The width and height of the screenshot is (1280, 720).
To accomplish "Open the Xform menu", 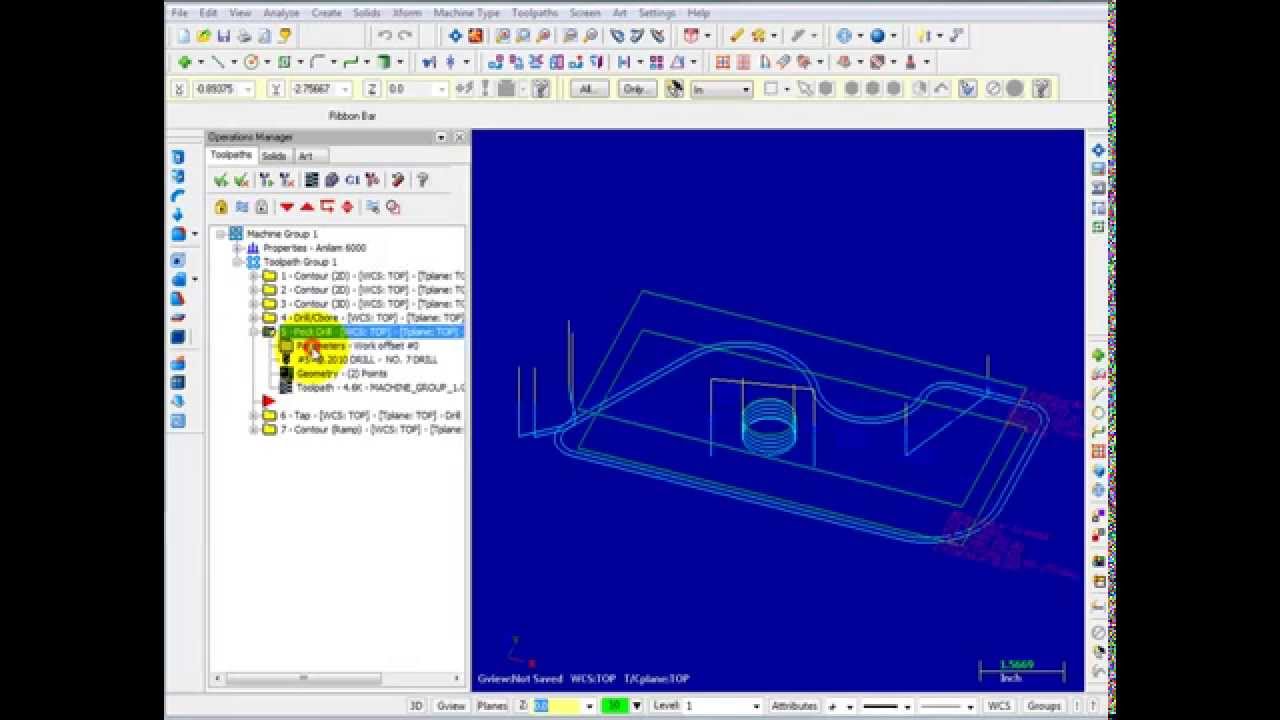I will click(x=407, y=13).
